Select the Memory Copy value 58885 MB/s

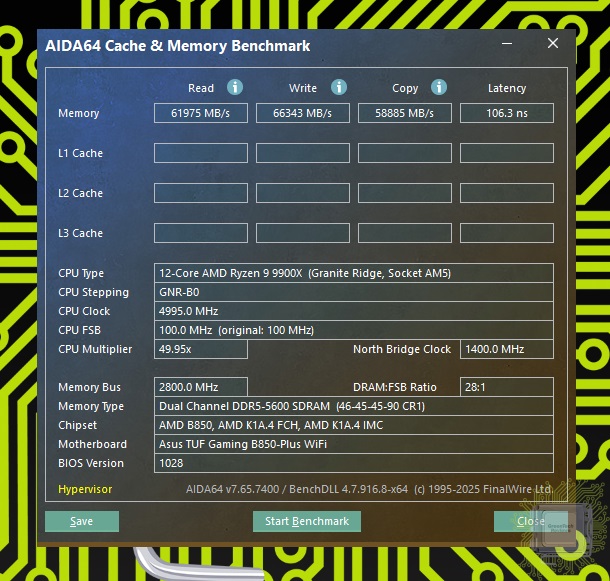(x=405, y=113)
